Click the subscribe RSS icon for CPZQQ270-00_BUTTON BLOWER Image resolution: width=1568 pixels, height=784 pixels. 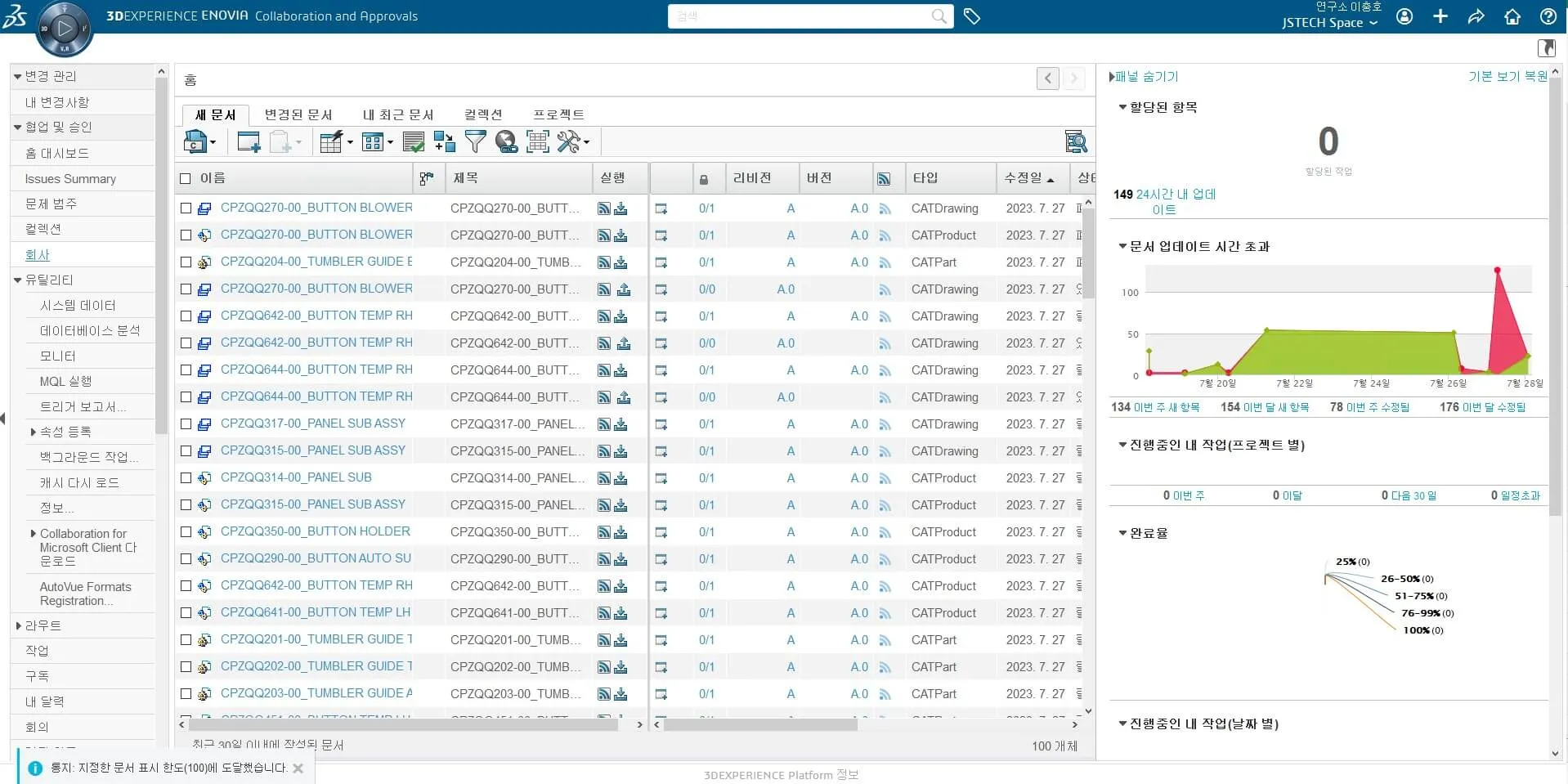pos(603,208)
